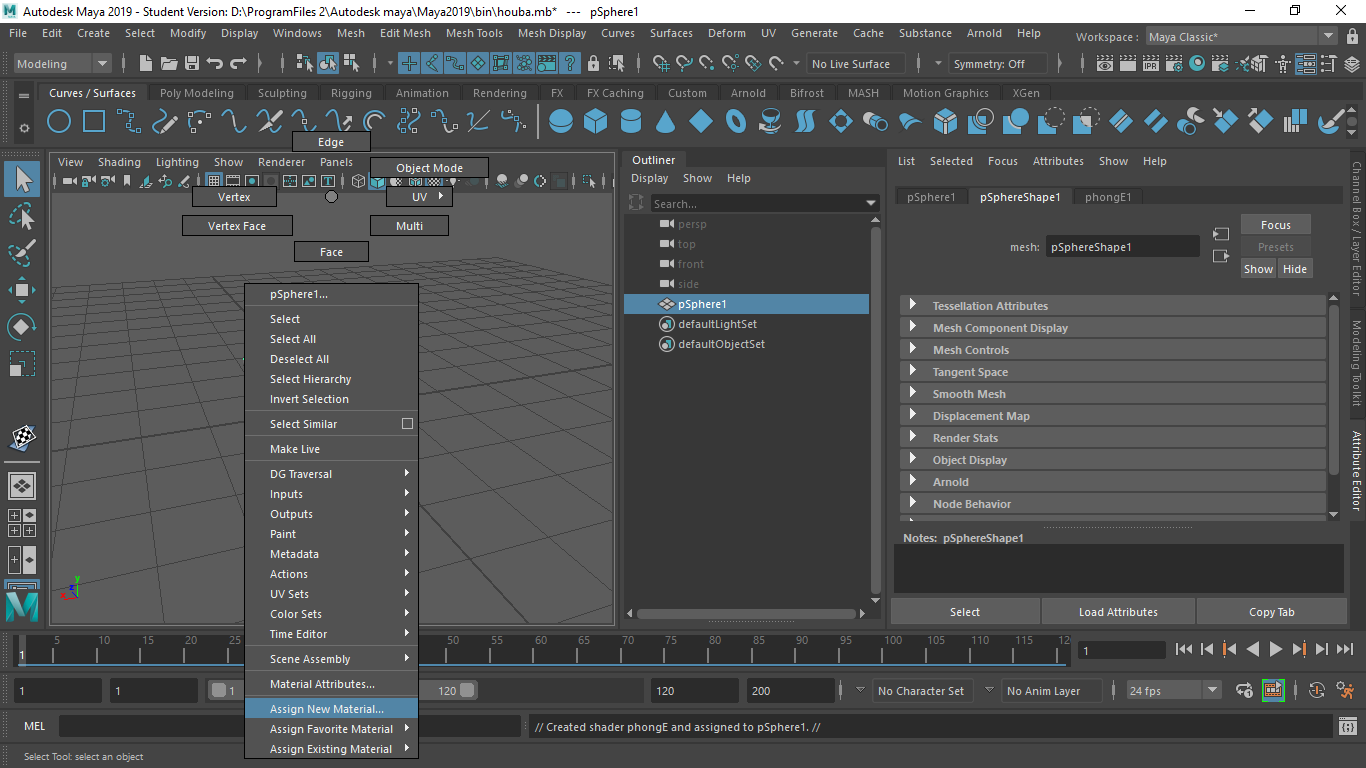The width and height of the screenshot is (1366, 768).
Task: Click the Single Perspective layout icon
Action: point(22,487)
